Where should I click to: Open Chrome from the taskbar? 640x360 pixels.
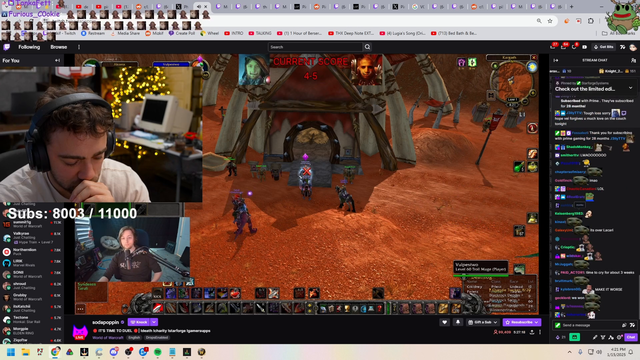55,352
